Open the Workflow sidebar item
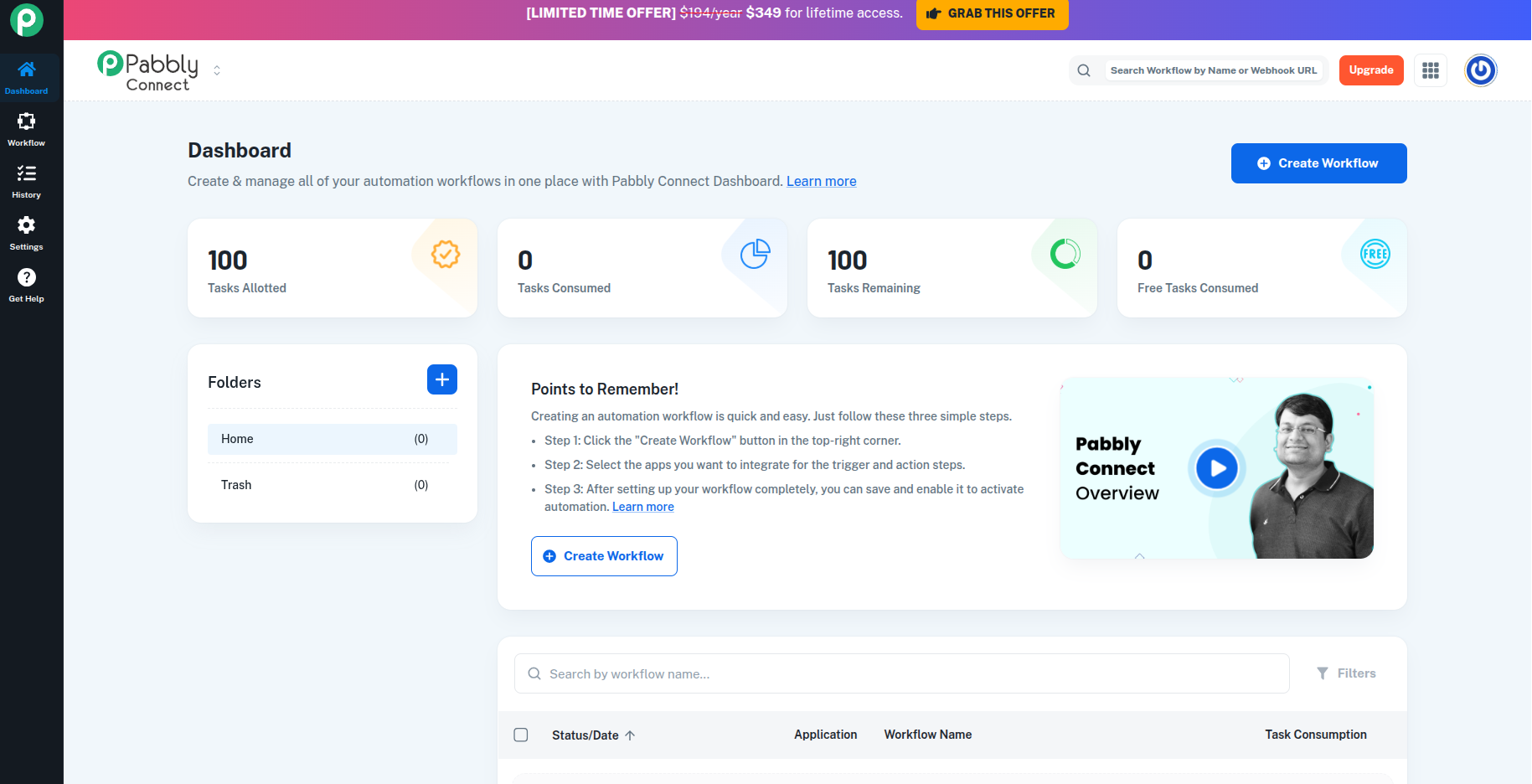1532x784 pixels. point(27,129)
